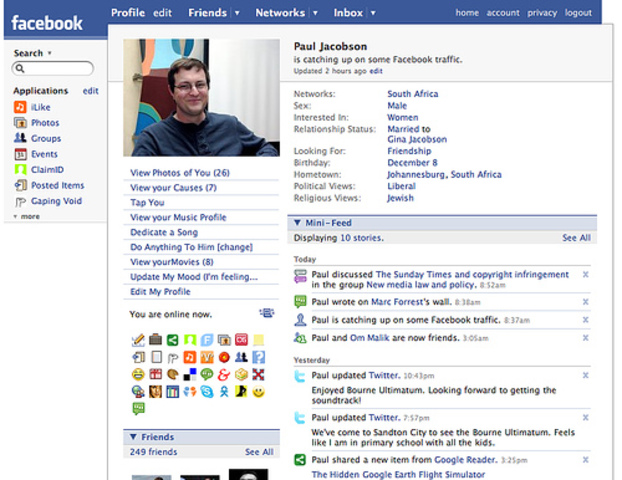Click the Photos icon in the Applications sidebar
This screenshot has width=622, height=480.
[x=20, y=123]
